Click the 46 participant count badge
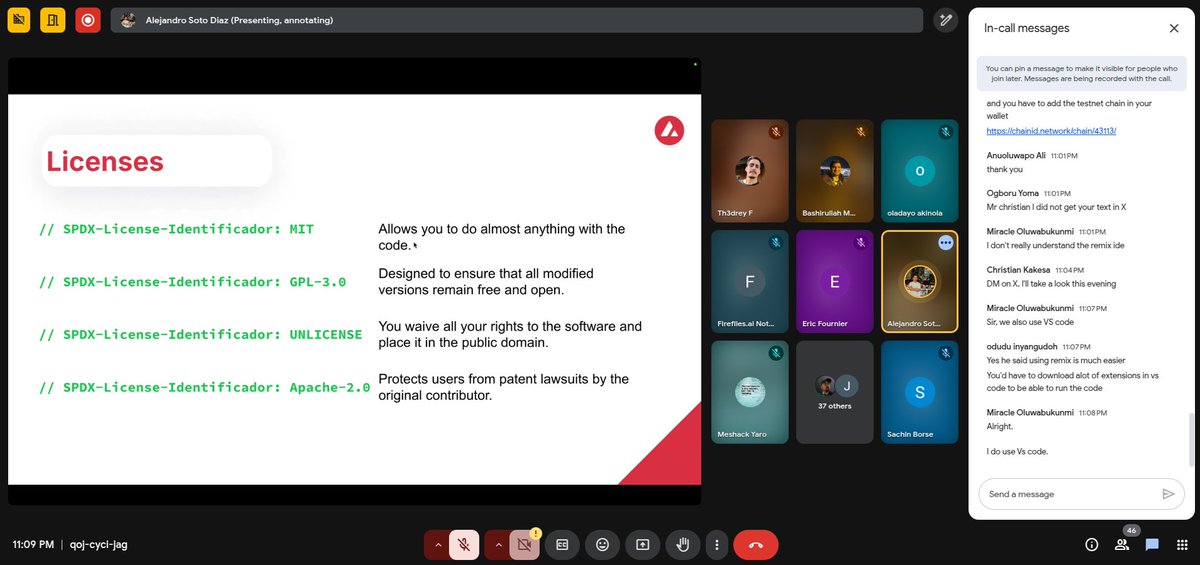The height and width of the screenshot is (565, 1200). tap(1131, 530)
